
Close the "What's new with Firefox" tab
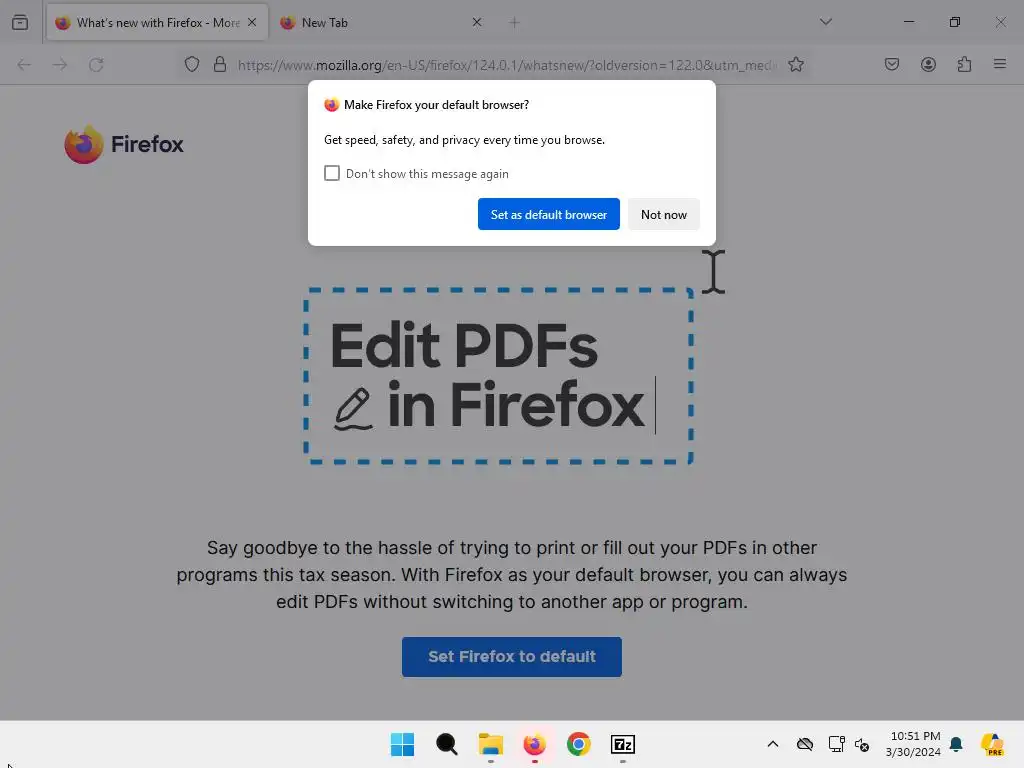pyautogui.click(x=252, y=22)
